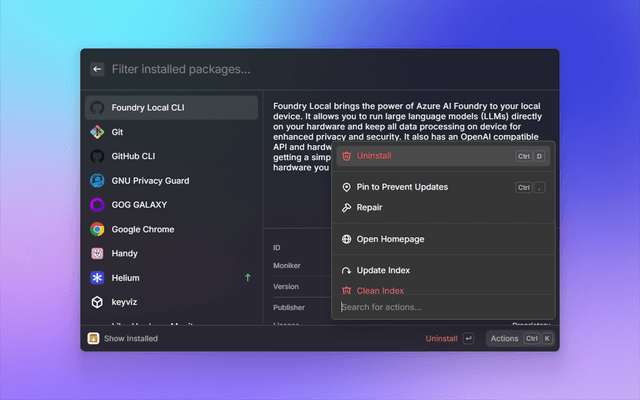
Task: Click the bottom bar Uninstall button
Action: pos(441,339)
